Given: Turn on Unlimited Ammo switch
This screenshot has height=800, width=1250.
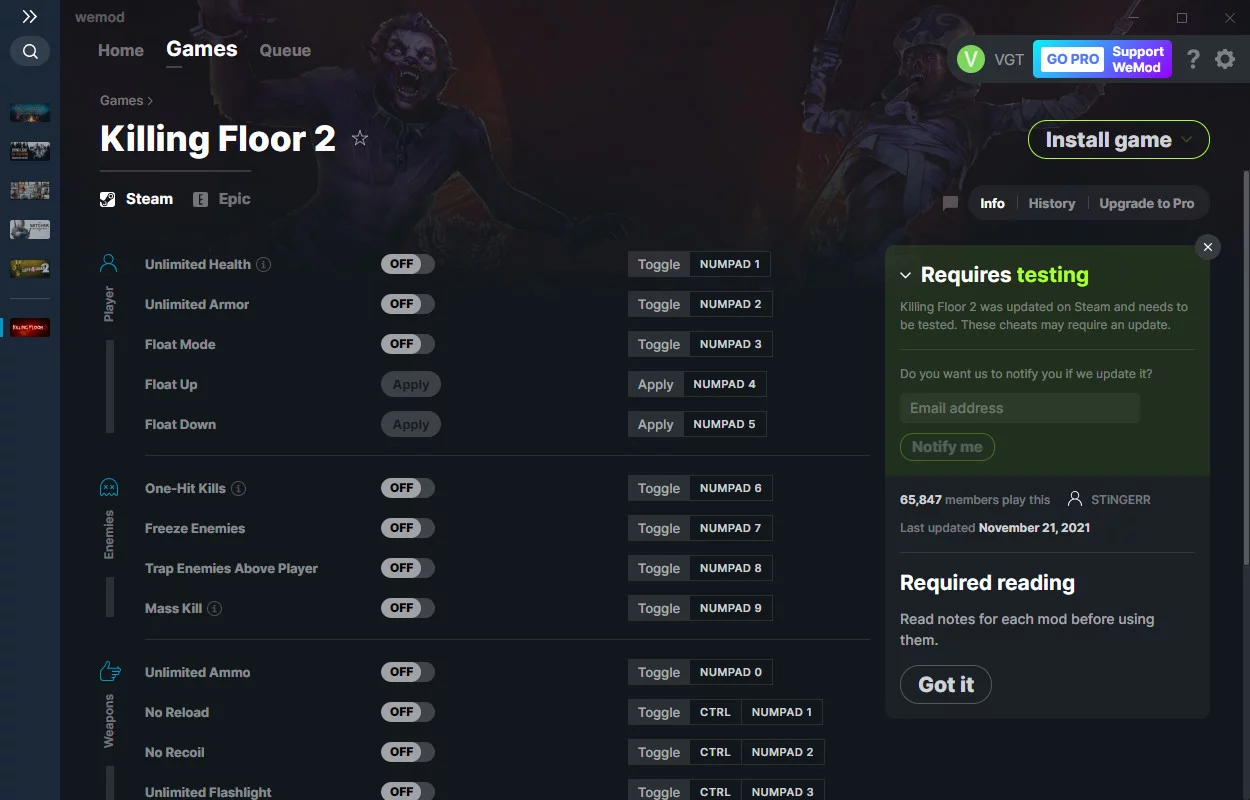Looking at the screenshot, I should tap(408, 672).
